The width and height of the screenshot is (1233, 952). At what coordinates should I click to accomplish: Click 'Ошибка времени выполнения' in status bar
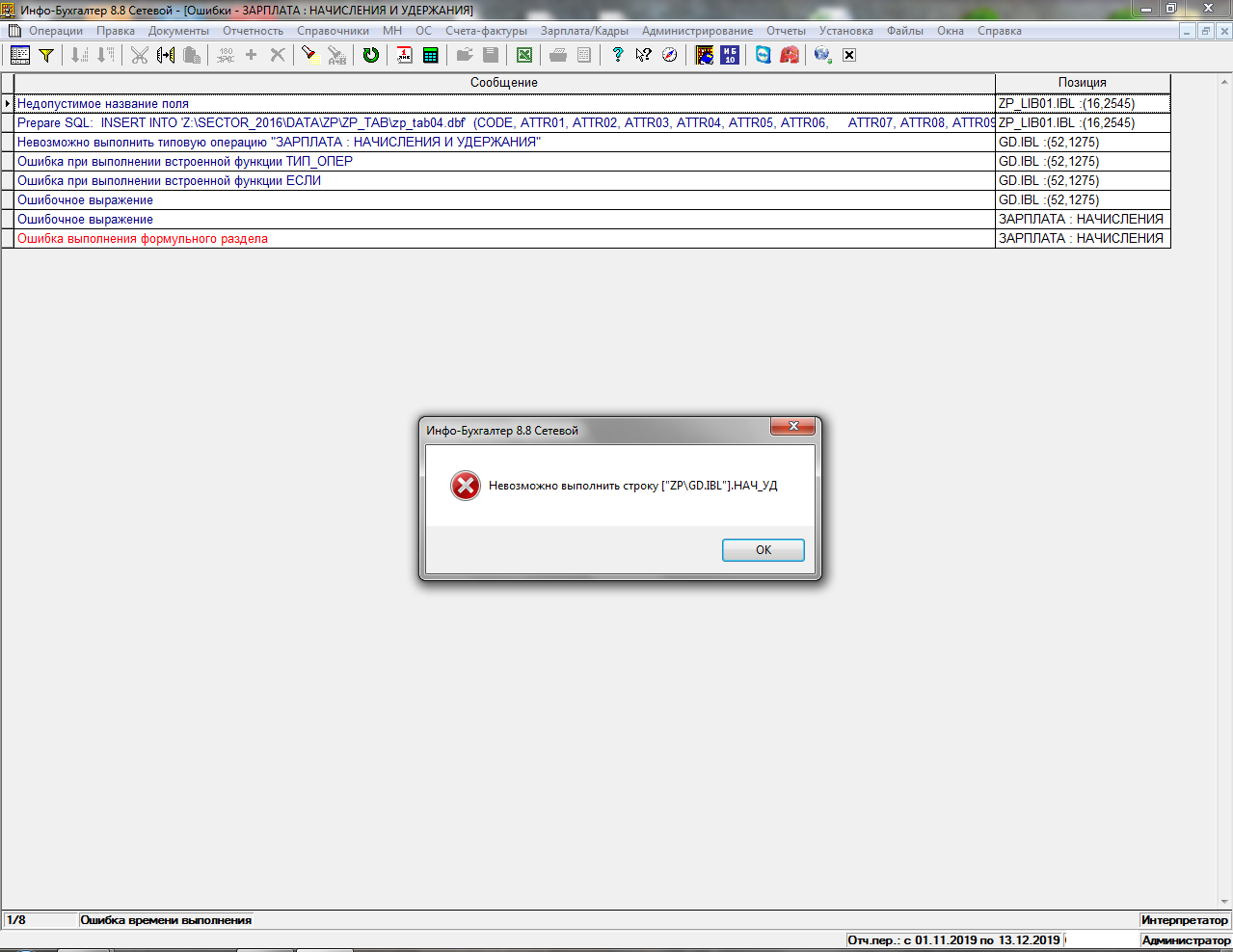point(166,920)
